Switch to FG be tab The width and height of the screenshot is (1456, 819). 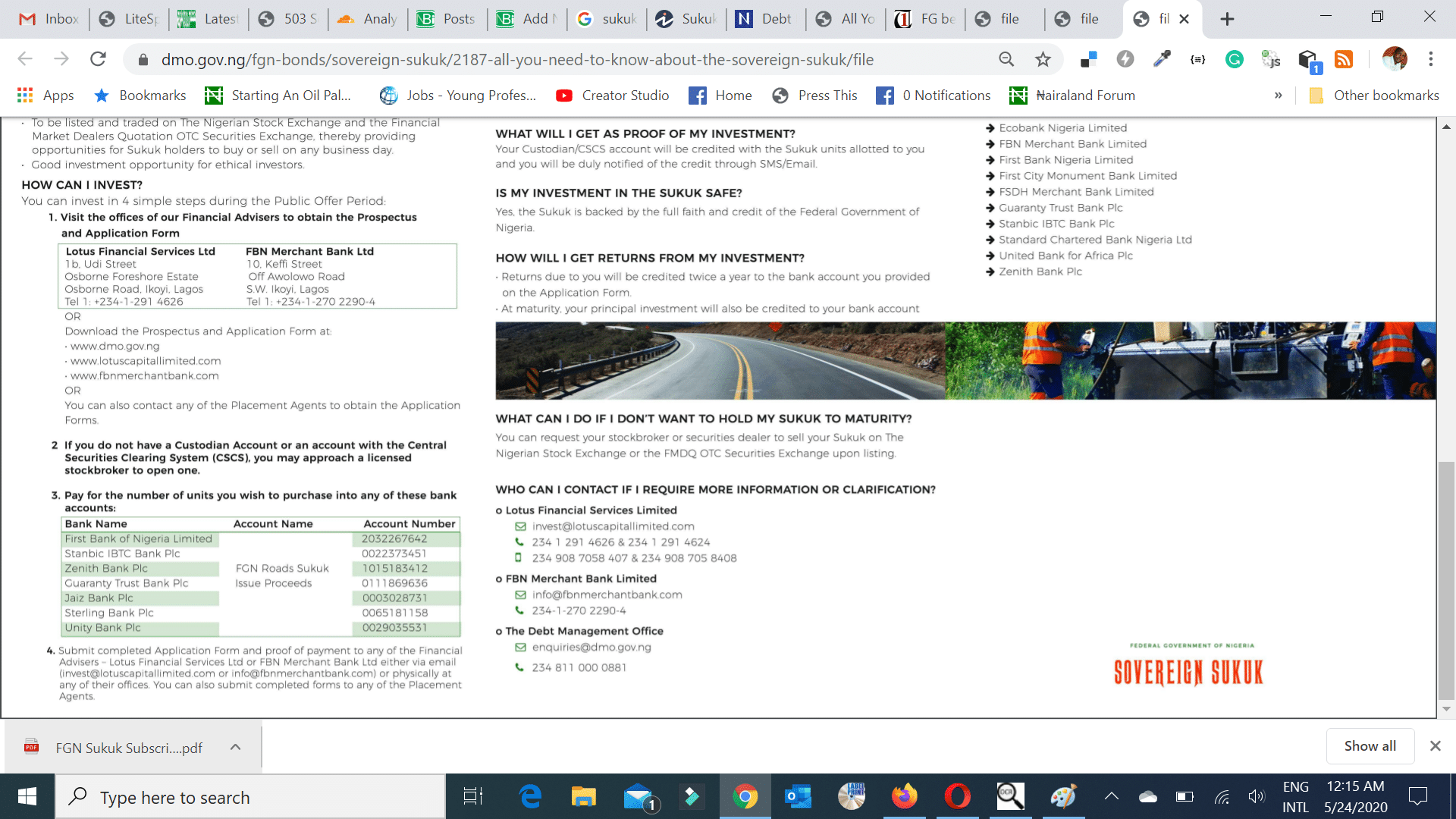(x=925, y=19)
